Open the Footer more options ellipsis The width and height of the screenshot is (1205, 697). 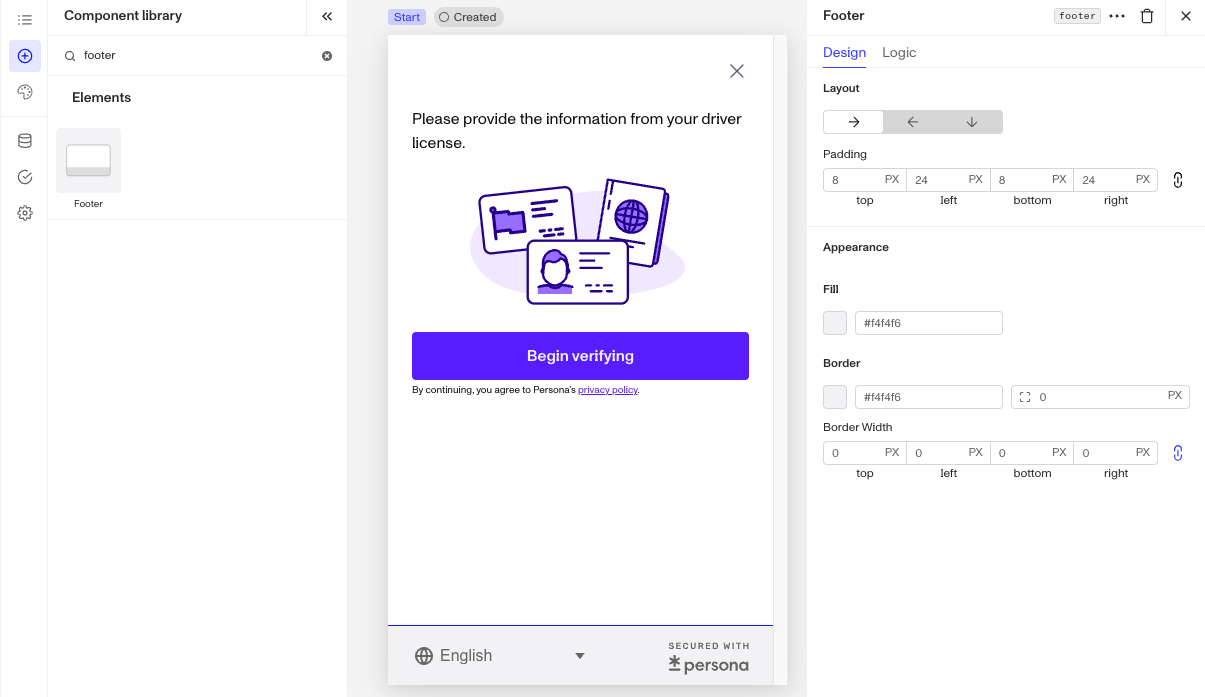click(x=1117, y=16)
